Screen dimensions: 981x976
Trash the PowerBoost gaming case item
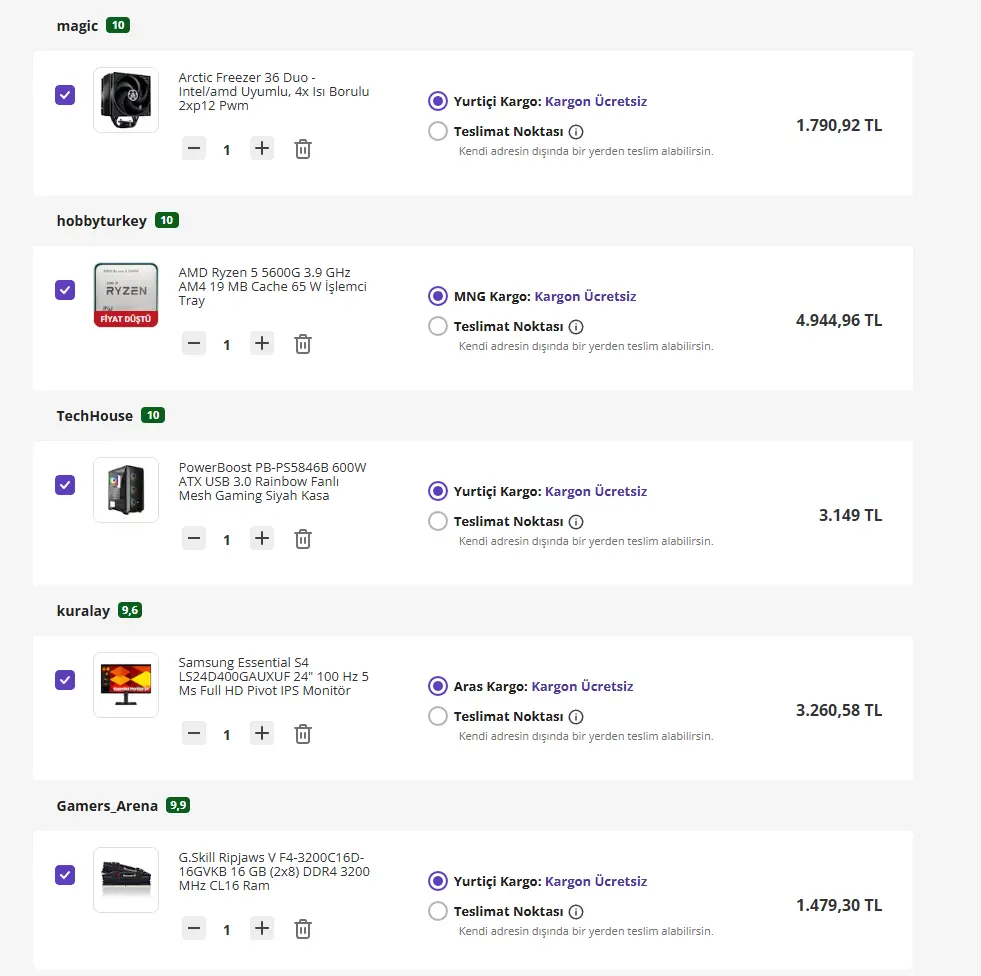303,539
